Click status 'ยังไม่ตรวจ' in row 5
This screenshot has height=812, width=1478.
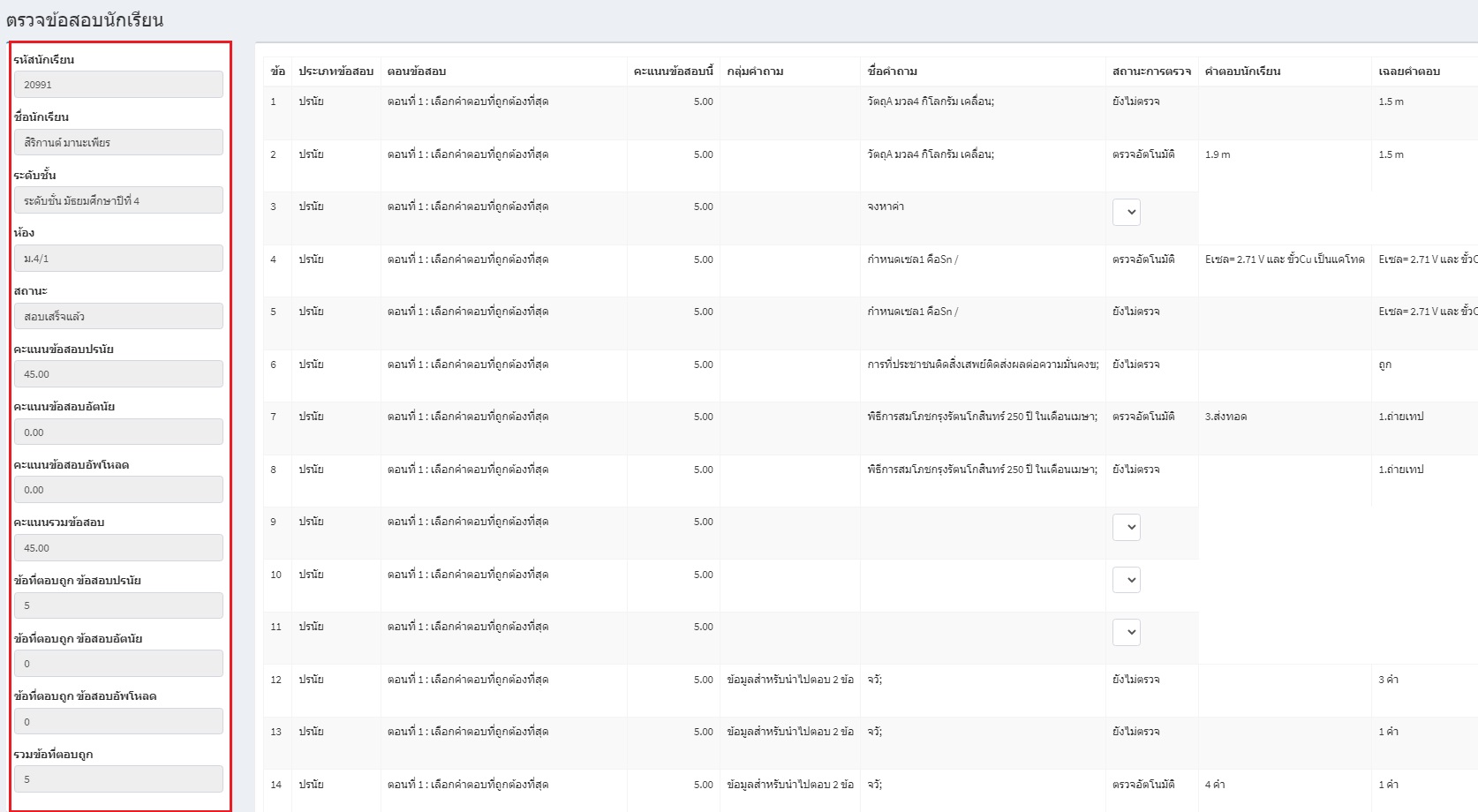1135,312
